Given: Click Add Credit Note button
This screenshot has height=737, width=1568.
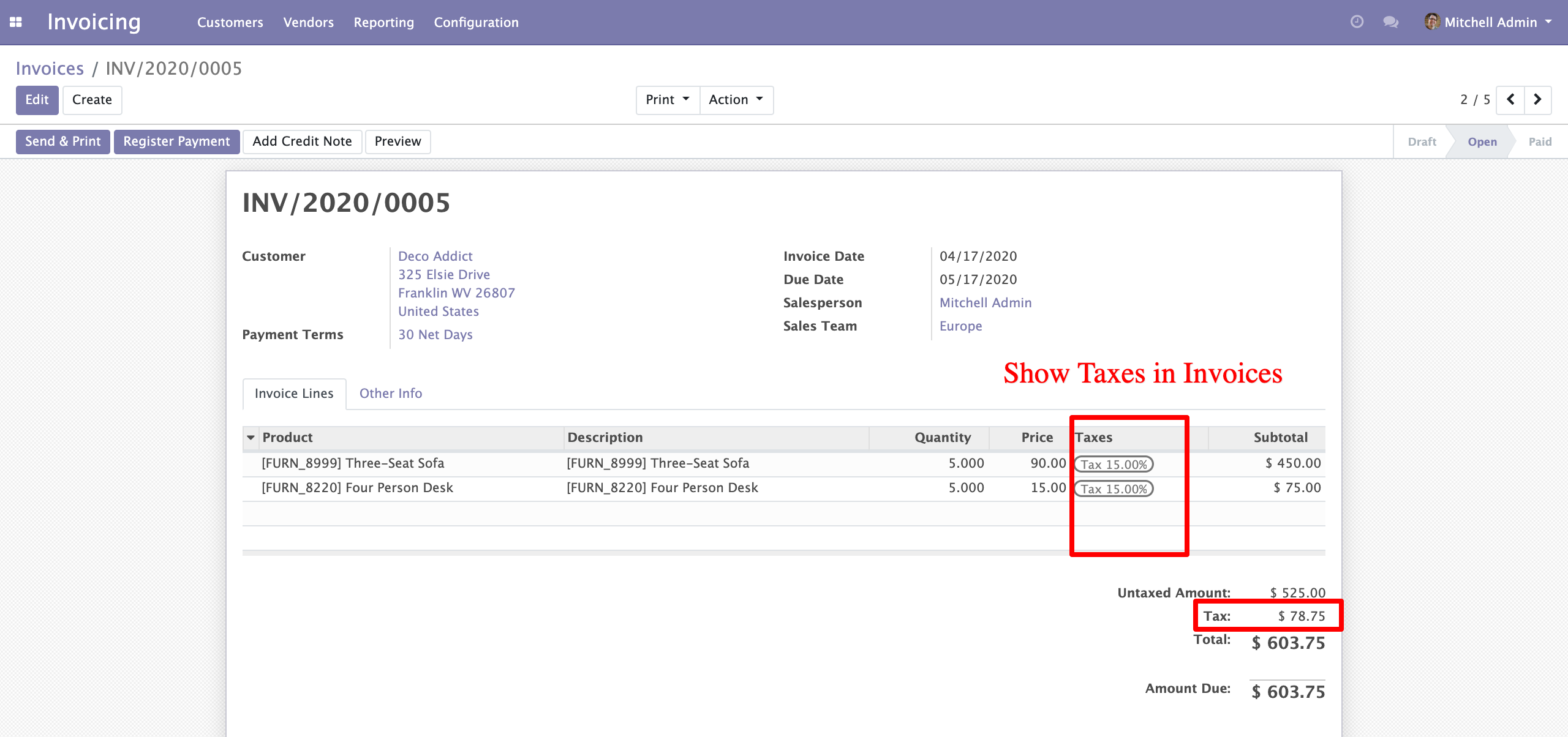Looking at the screenshot, I should [x=303, y=141].
